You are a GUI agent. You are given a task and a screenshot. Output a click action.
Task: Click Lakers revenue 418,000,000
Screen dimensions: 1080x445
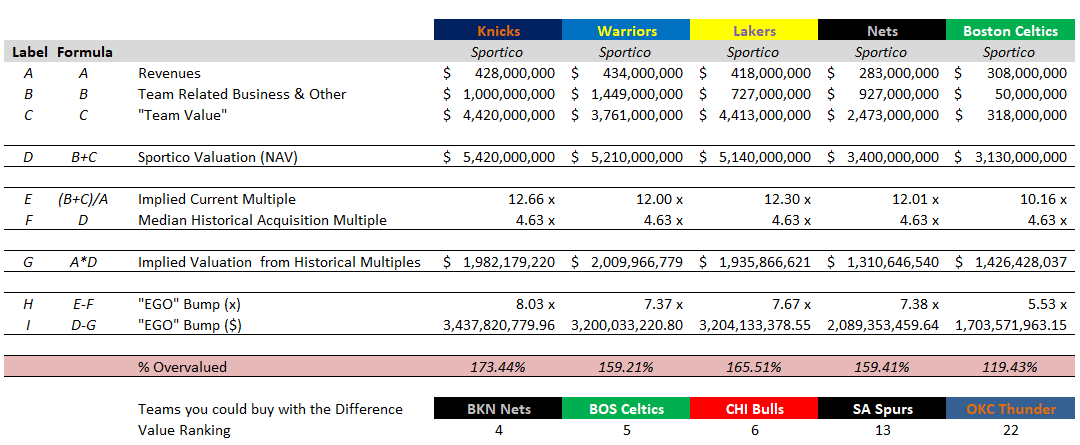coord(771,73)
